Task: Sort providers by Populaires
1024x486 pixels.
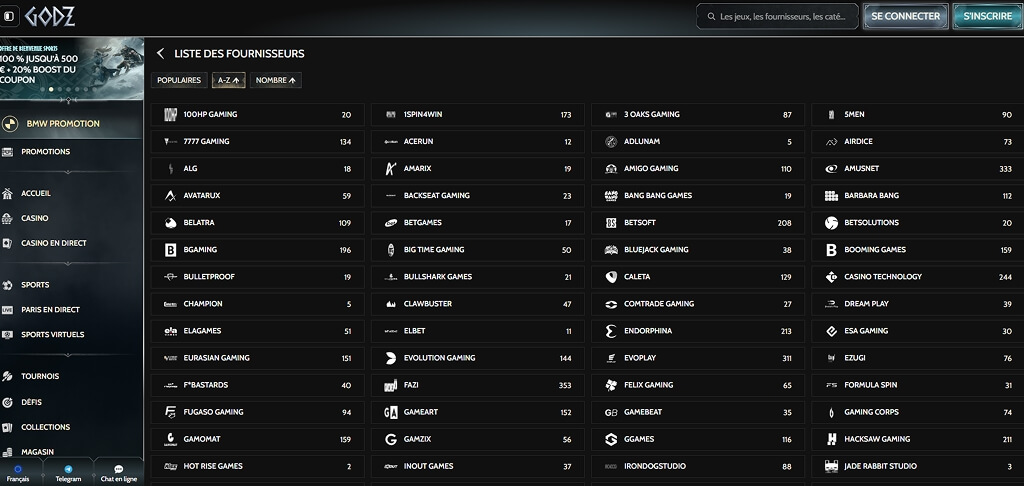Action: coord(179,80)
